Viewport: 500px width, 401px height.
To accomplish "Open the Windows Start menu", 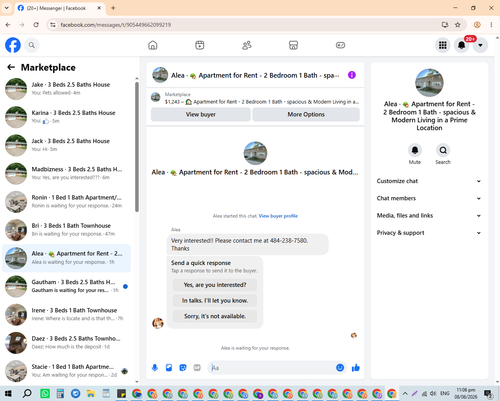I will [x=8, y=394].
